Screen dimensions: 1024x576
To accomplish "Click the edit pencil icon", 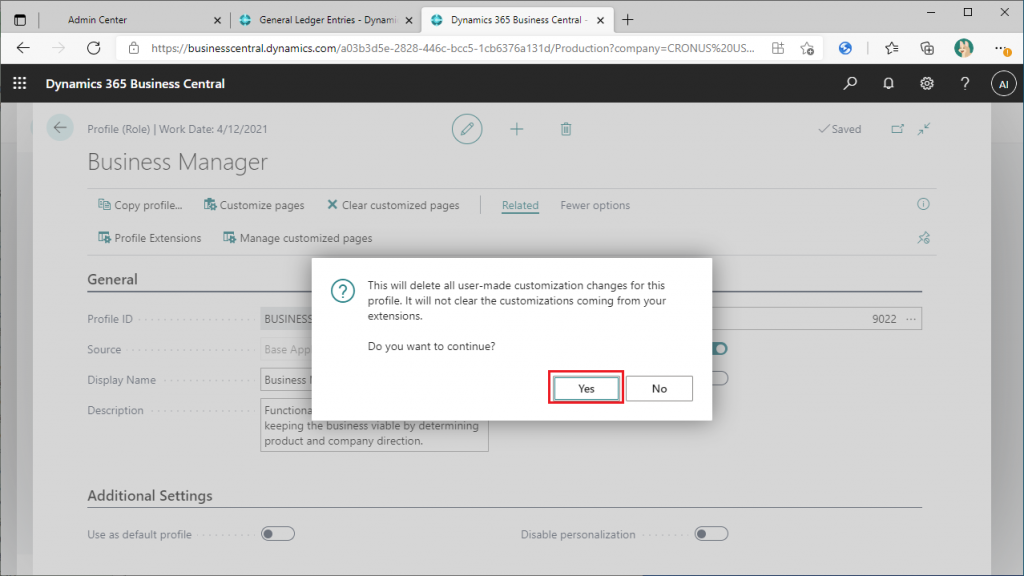I will pyautogui.click(x=467, y=129).
